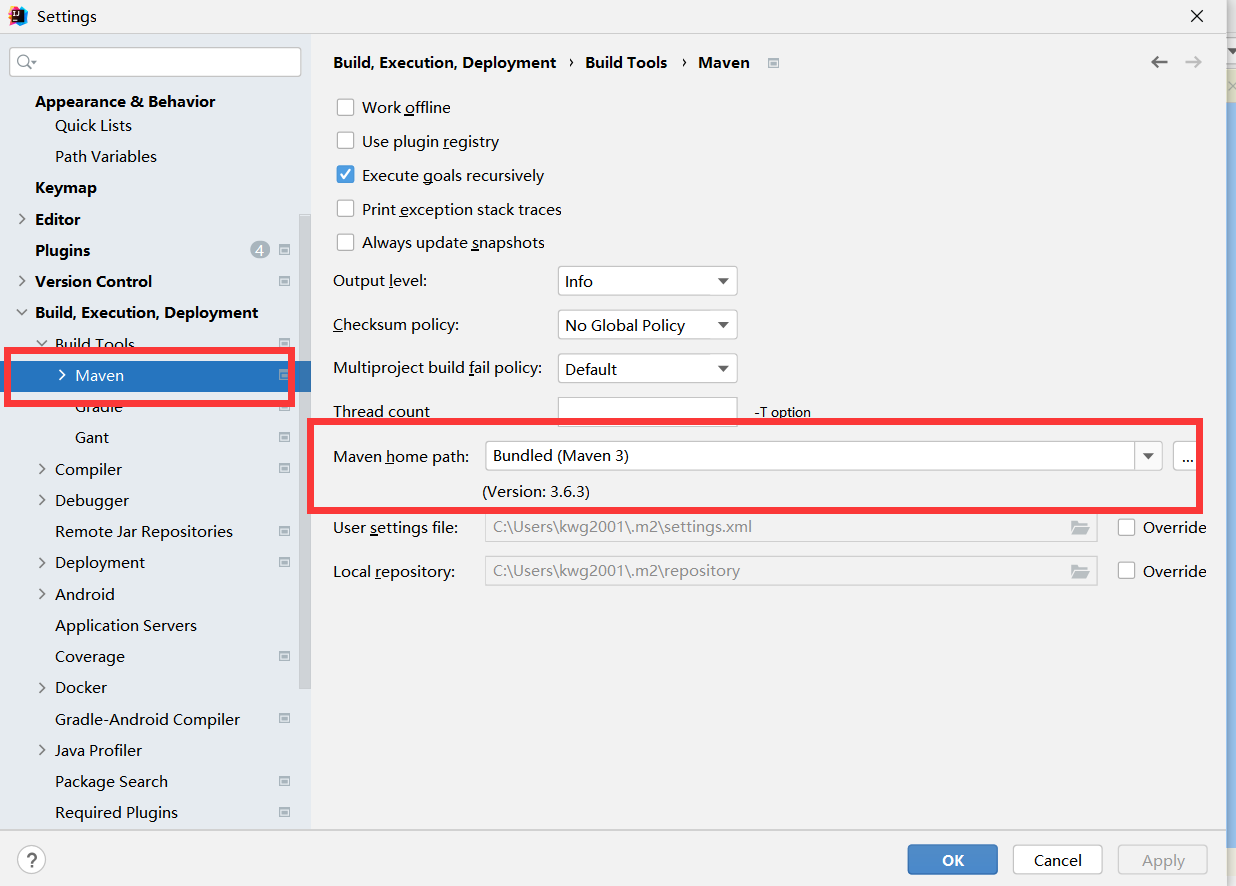
Task: Click Build Tools in breadcrumb
Action: tap(626, 62)
